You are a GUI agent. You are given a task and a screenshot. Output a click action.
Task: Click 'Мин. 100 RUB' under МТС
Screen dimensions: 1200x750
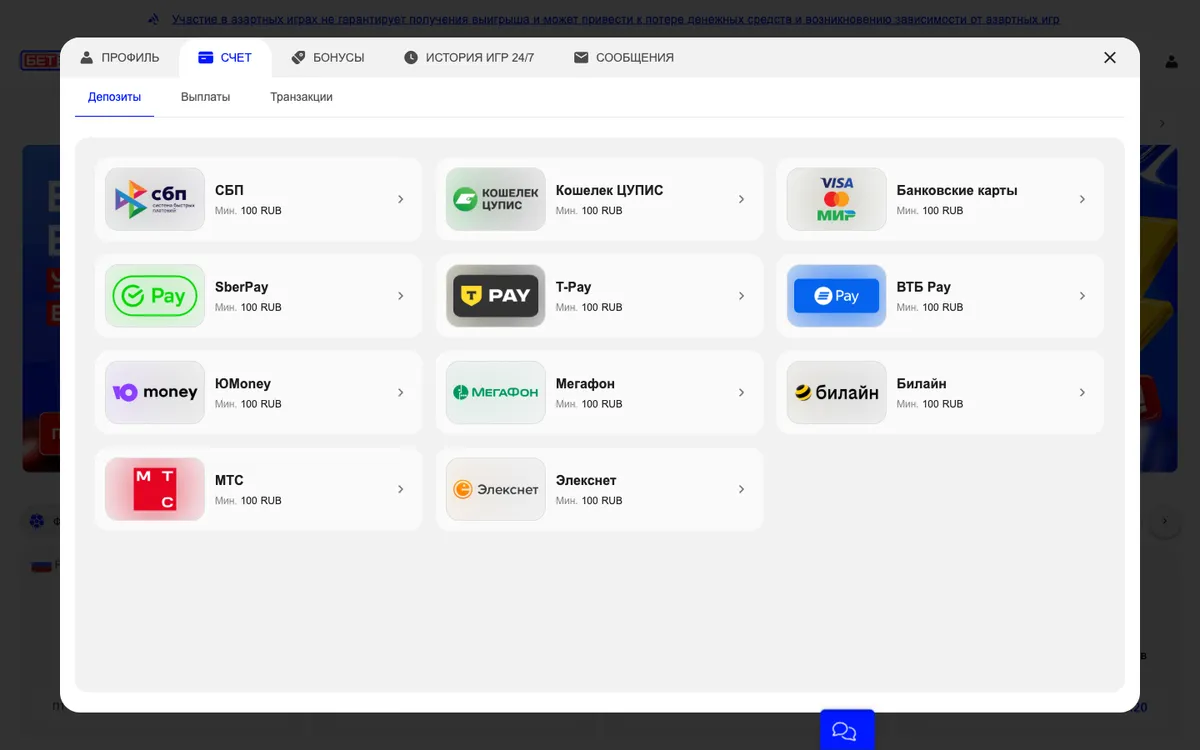click(x=248, y=500)
